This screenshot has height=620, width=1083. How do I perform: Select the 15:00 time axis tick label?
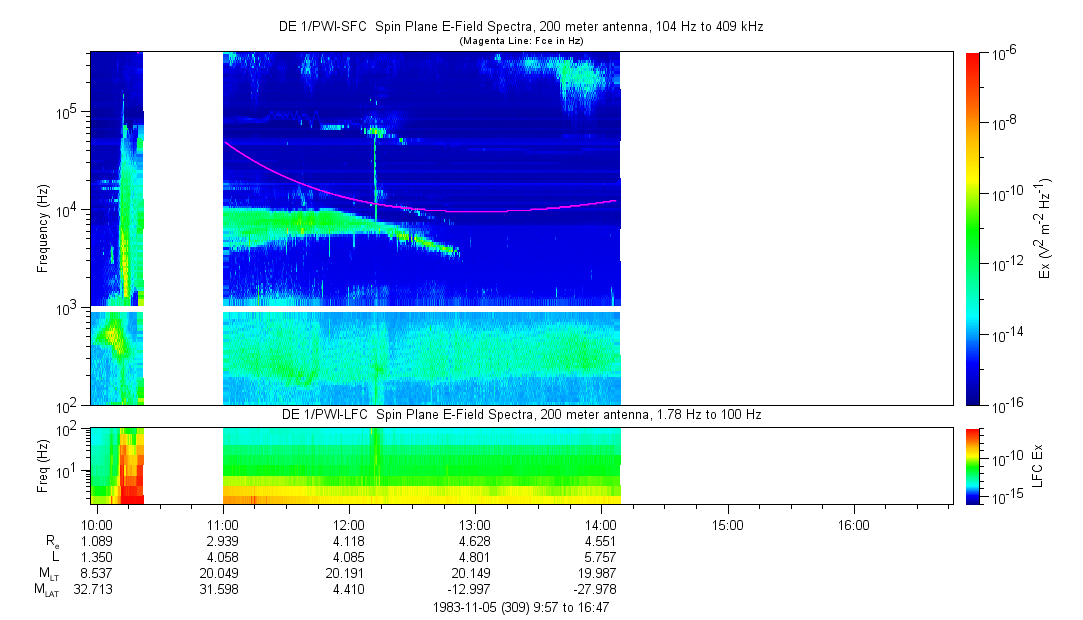tap(726, 524)
